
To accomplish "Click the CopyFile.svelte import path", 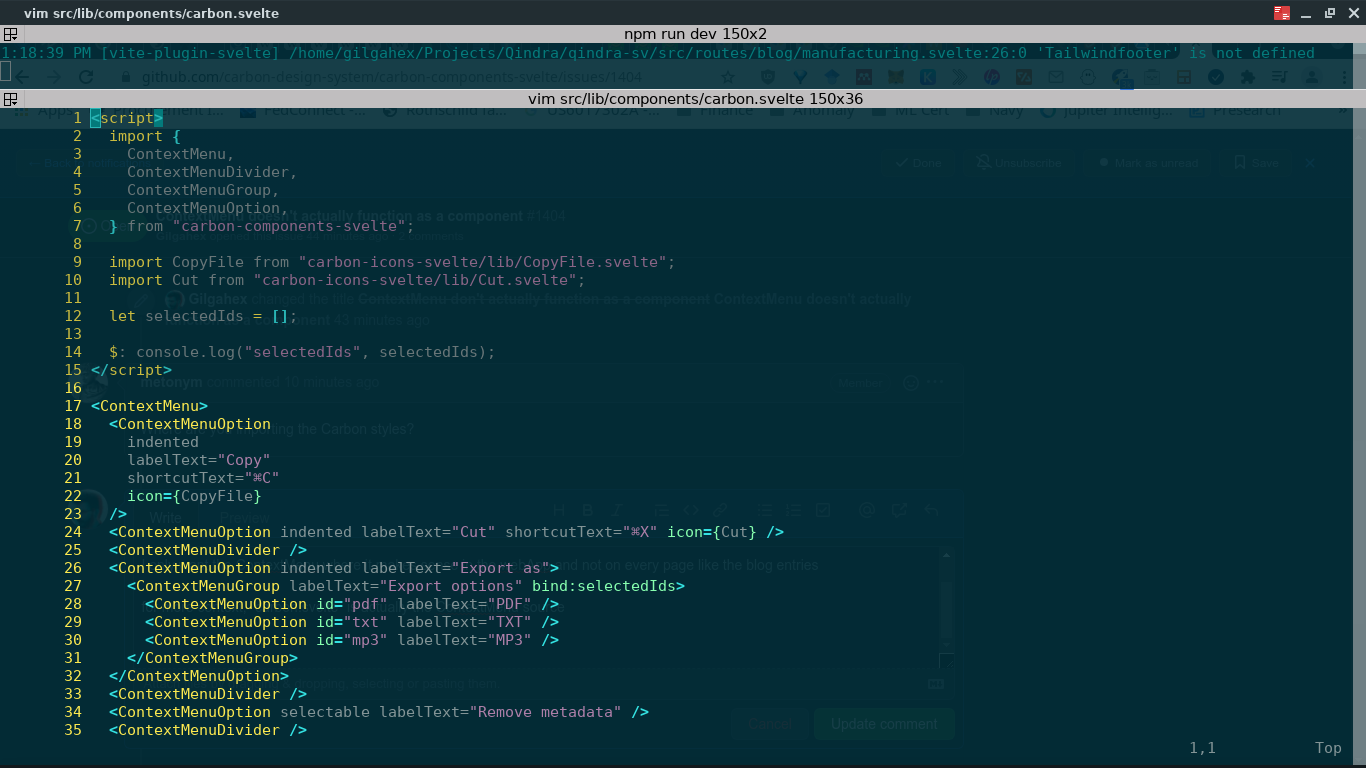I will (x=484, y=262).
